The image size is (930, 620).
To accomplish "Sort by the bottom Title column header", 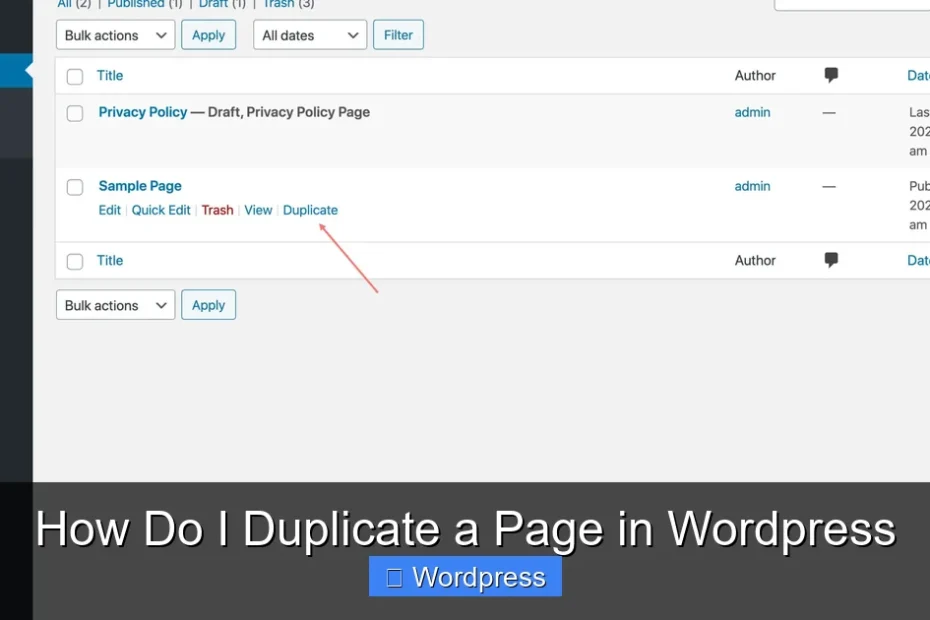I will pyautogui.click(x=110, y=260).
